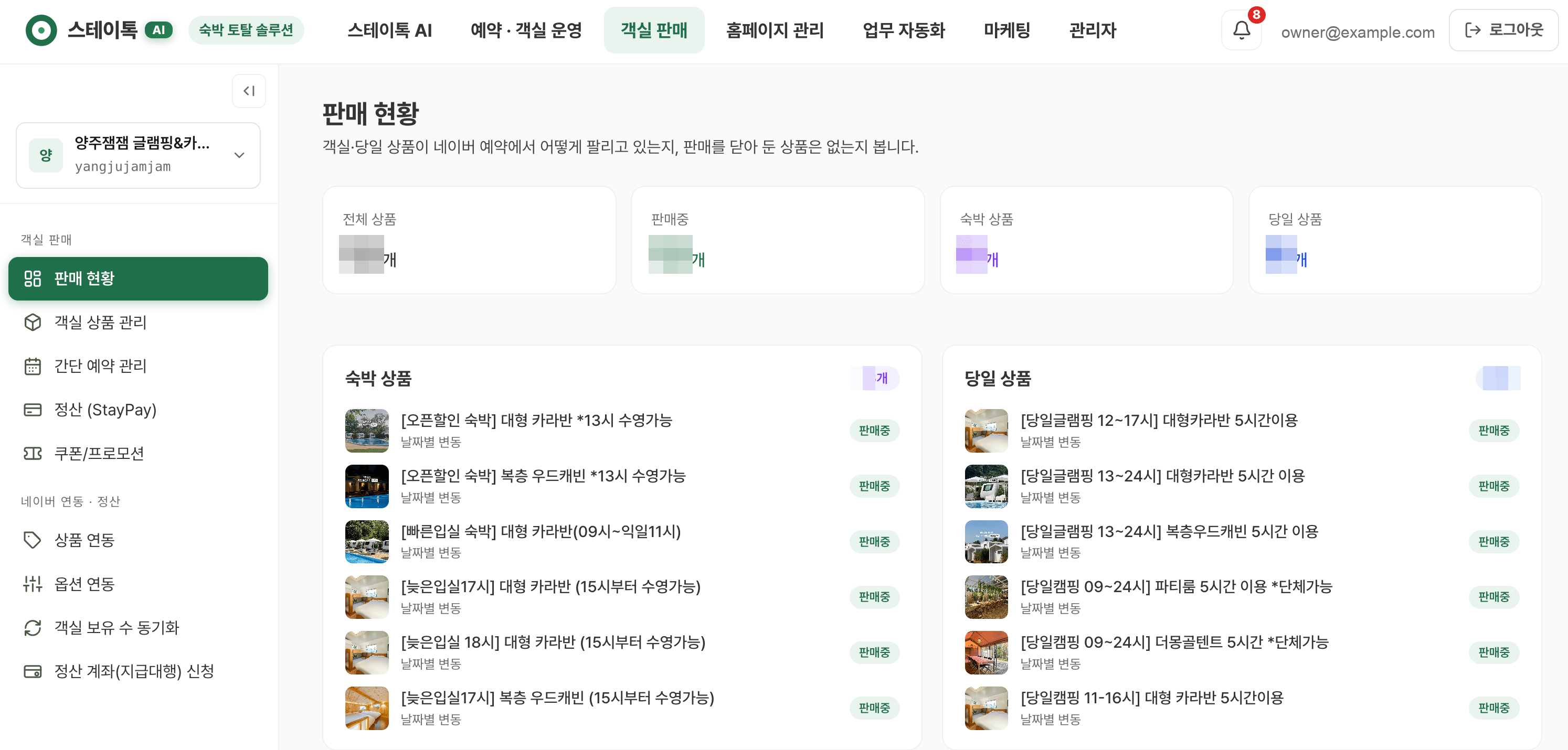Viewport: 1568px width, 750px height.
Task: Open the notification bell
Action: [1241, 30]
